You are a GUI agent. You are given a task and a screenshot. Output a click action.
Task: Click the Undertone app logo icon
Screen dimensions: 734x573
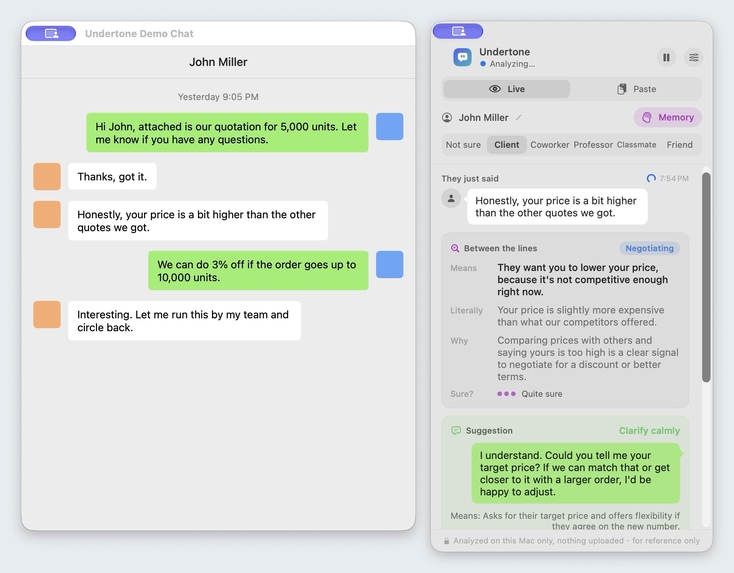point(462,57)
